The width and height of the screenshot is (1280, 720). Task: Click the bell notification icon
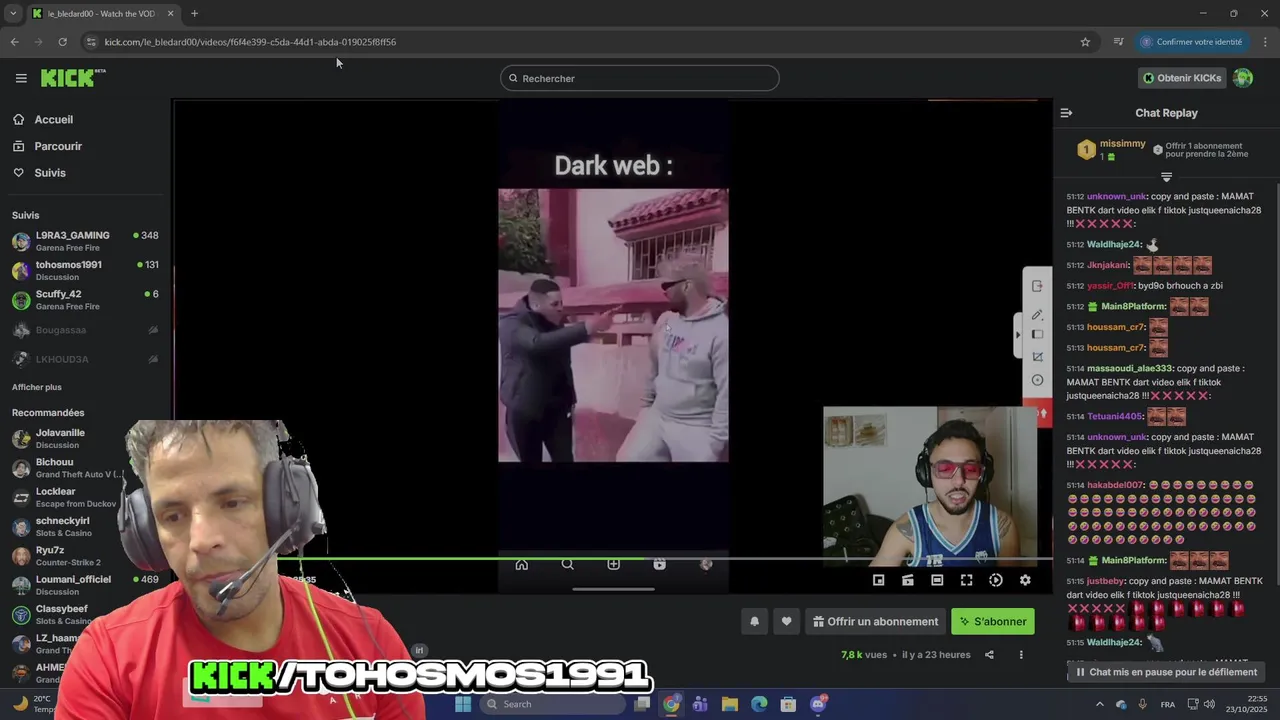[x=755, y=621]
